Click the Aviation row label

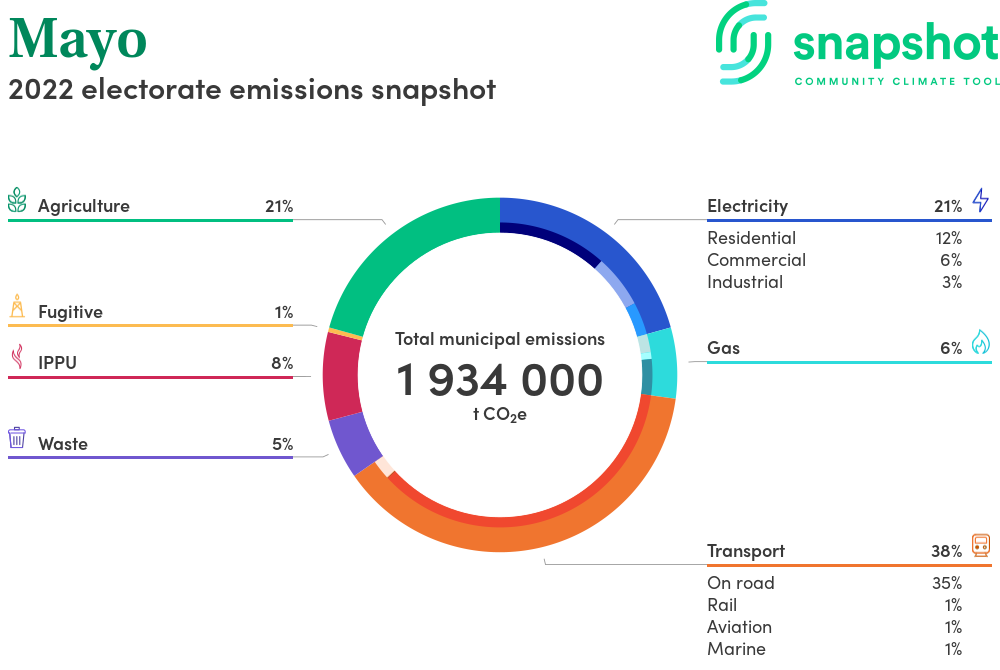[x=739, y=627]
